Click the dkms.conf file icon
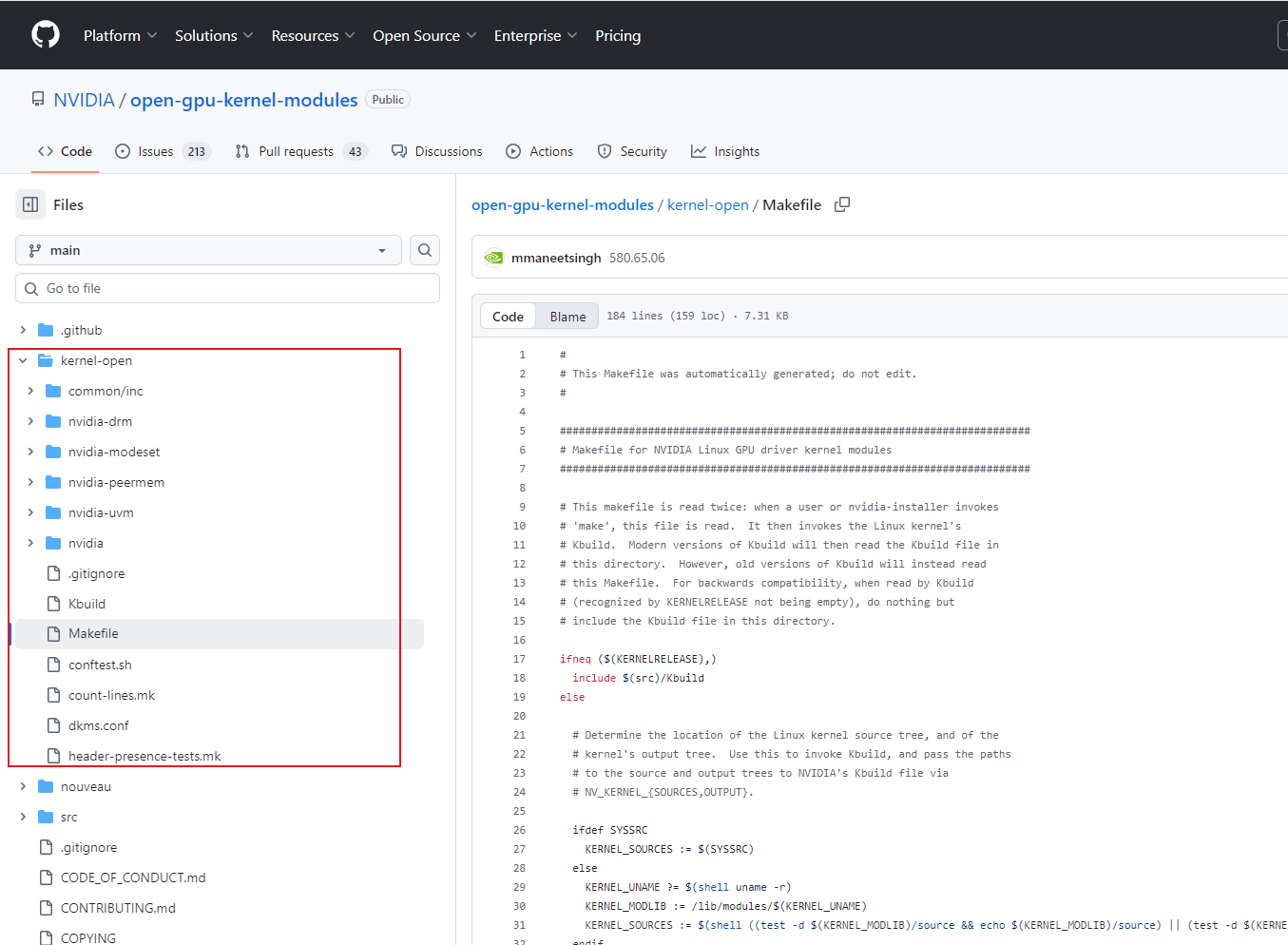 click(x=53, y=725)
